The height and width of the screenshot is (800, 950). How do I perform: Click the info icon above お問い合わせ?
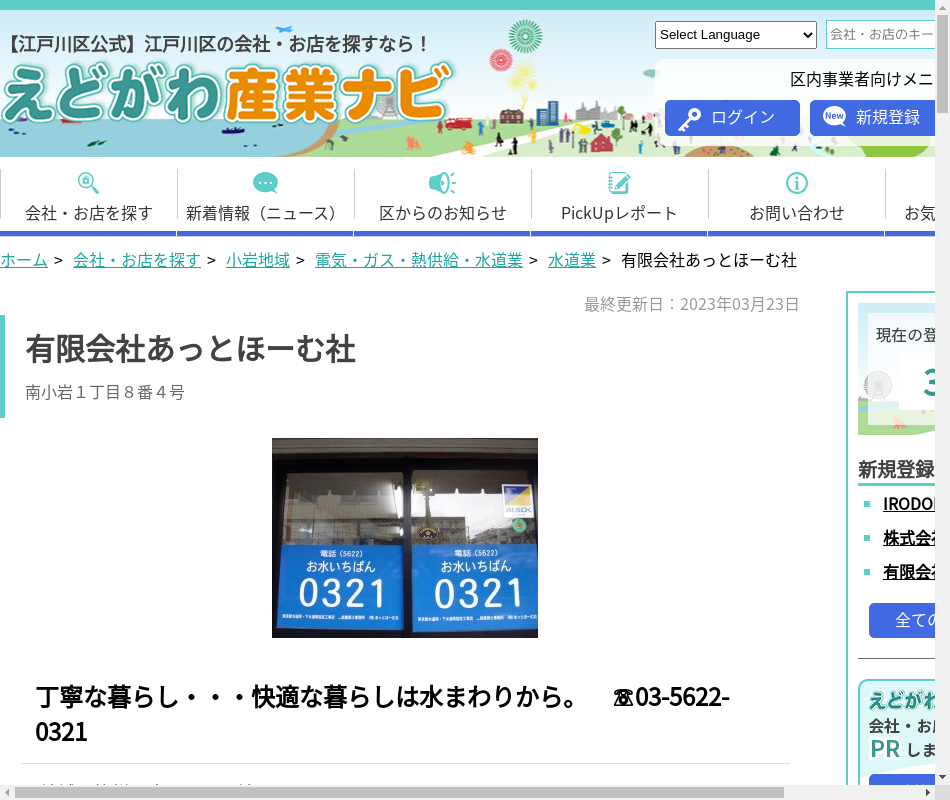point(796,183)
